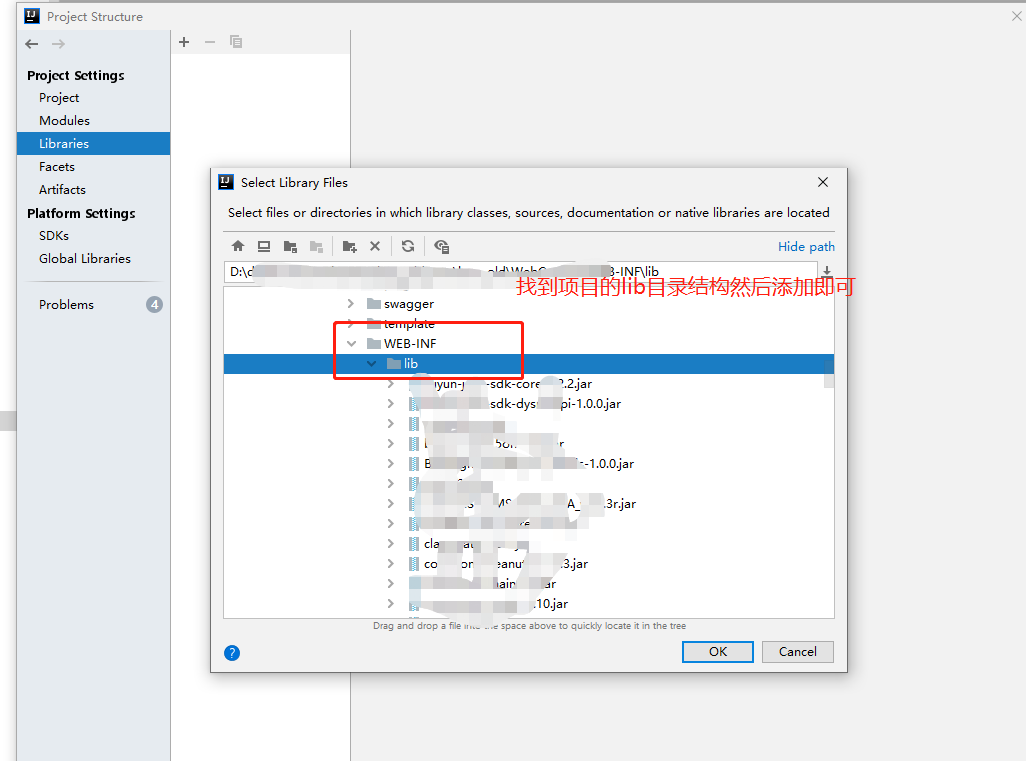Click the Problems count badge 4
Image resolution: width=1026 pixels, height=761 pixels.
[x=154, y=304]
